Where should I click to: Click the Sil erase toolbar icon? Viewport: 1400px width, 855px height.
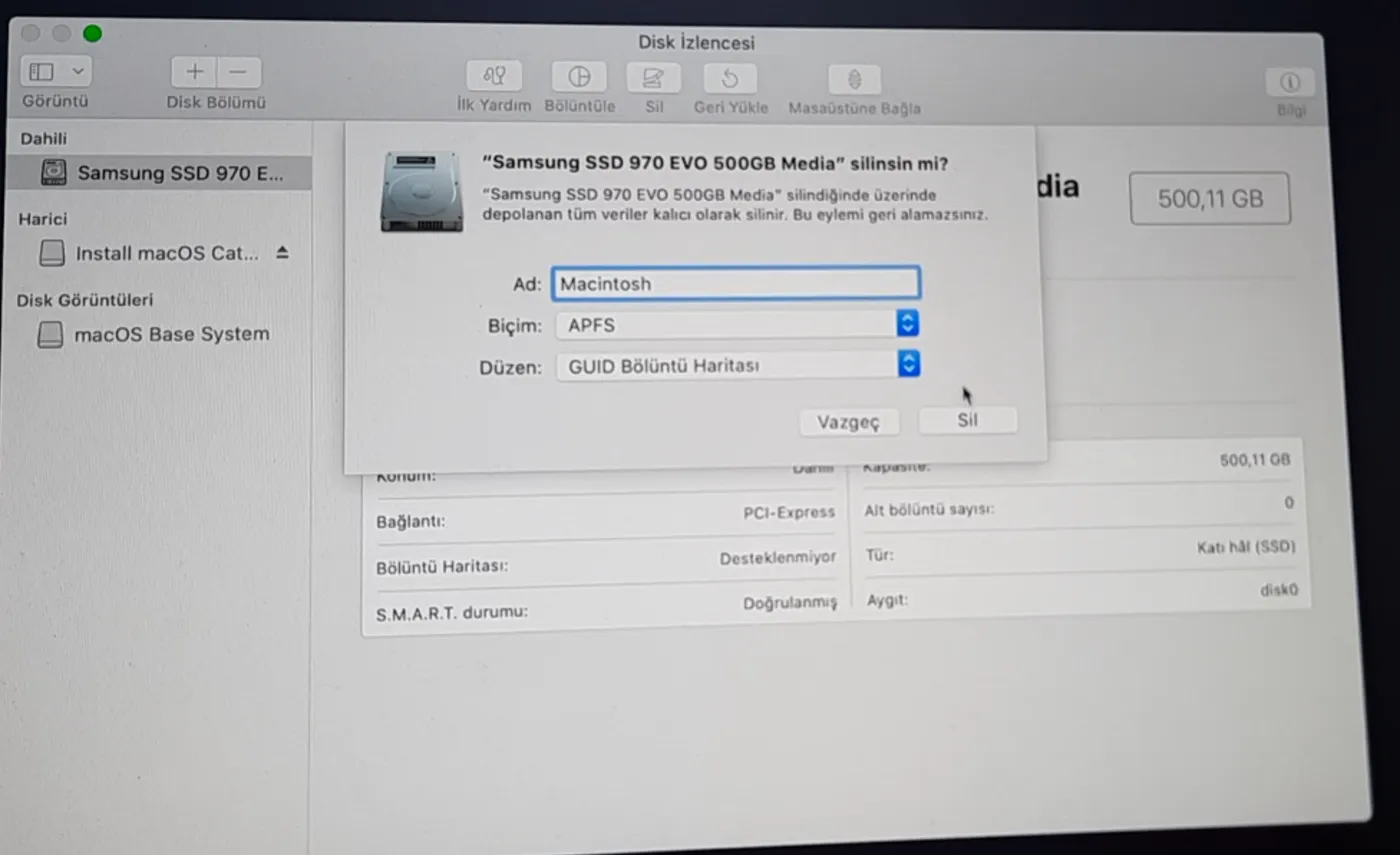pos(654,78)
